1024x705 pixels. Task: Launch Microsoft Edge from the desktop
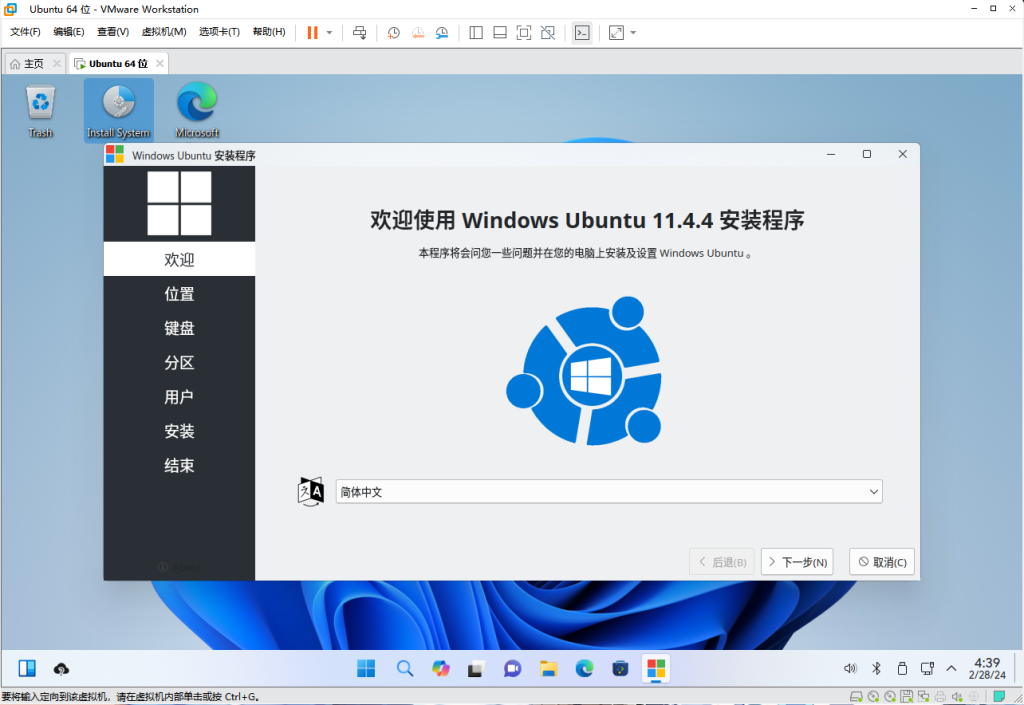click(197, 108)
